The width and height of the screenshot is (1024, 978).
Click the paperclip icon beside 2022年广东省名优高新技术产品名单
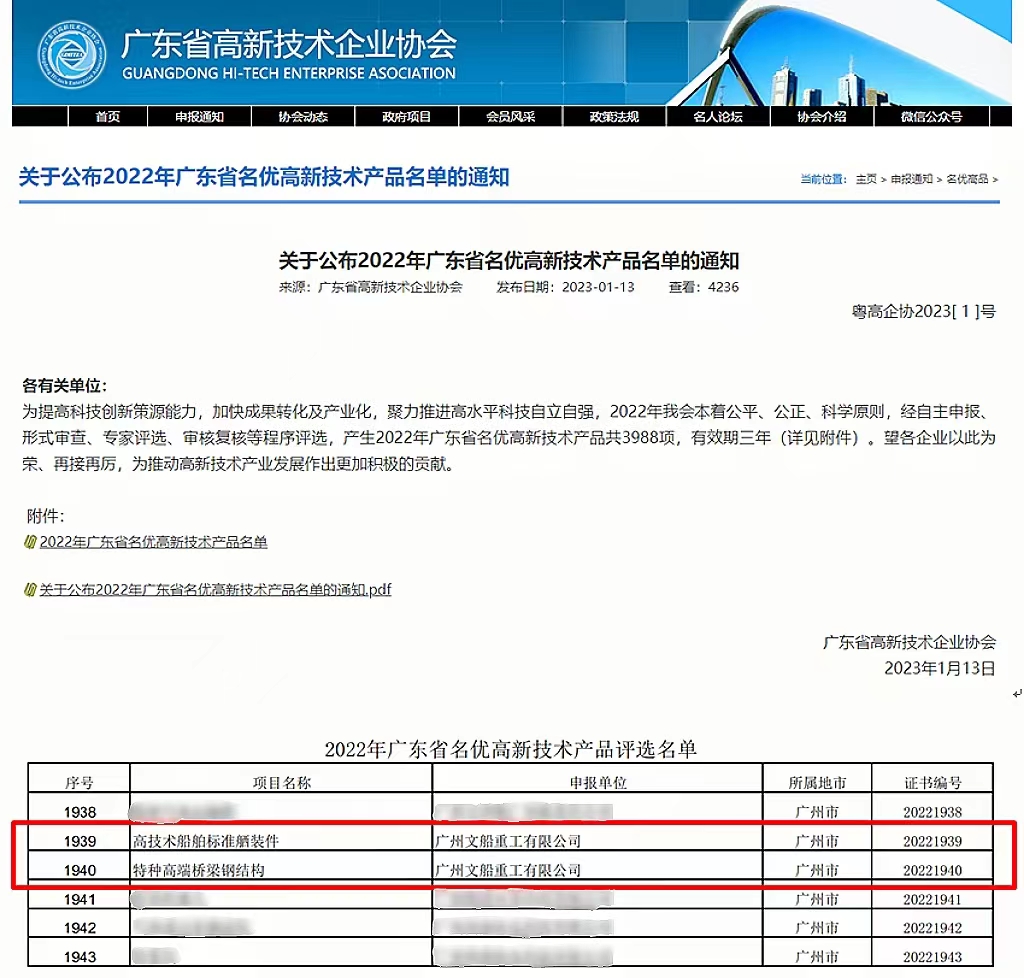(x=30, y=542)
